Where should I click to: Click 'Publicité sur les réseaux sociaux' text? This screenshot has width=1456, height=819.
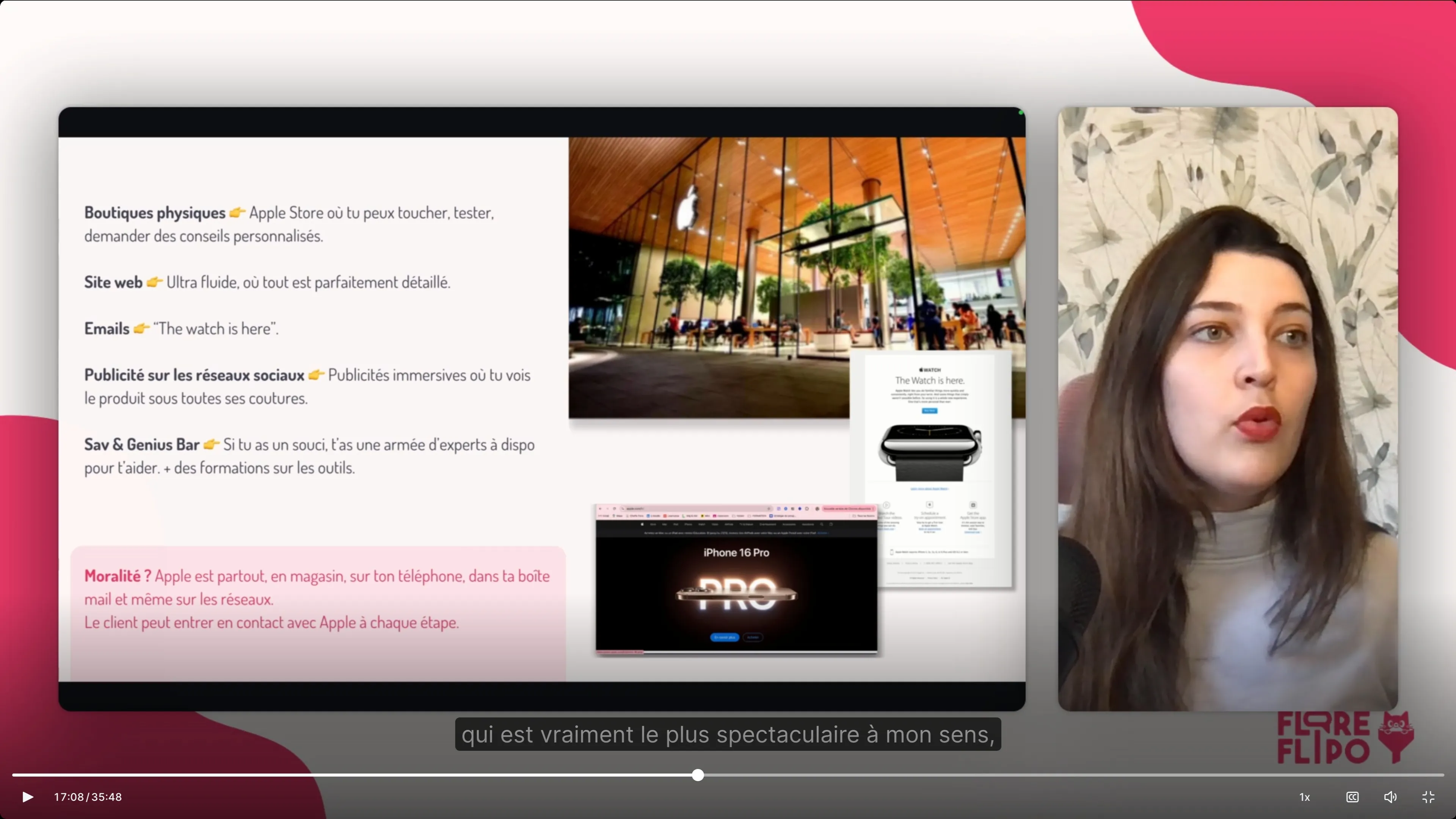click(195, 375)
